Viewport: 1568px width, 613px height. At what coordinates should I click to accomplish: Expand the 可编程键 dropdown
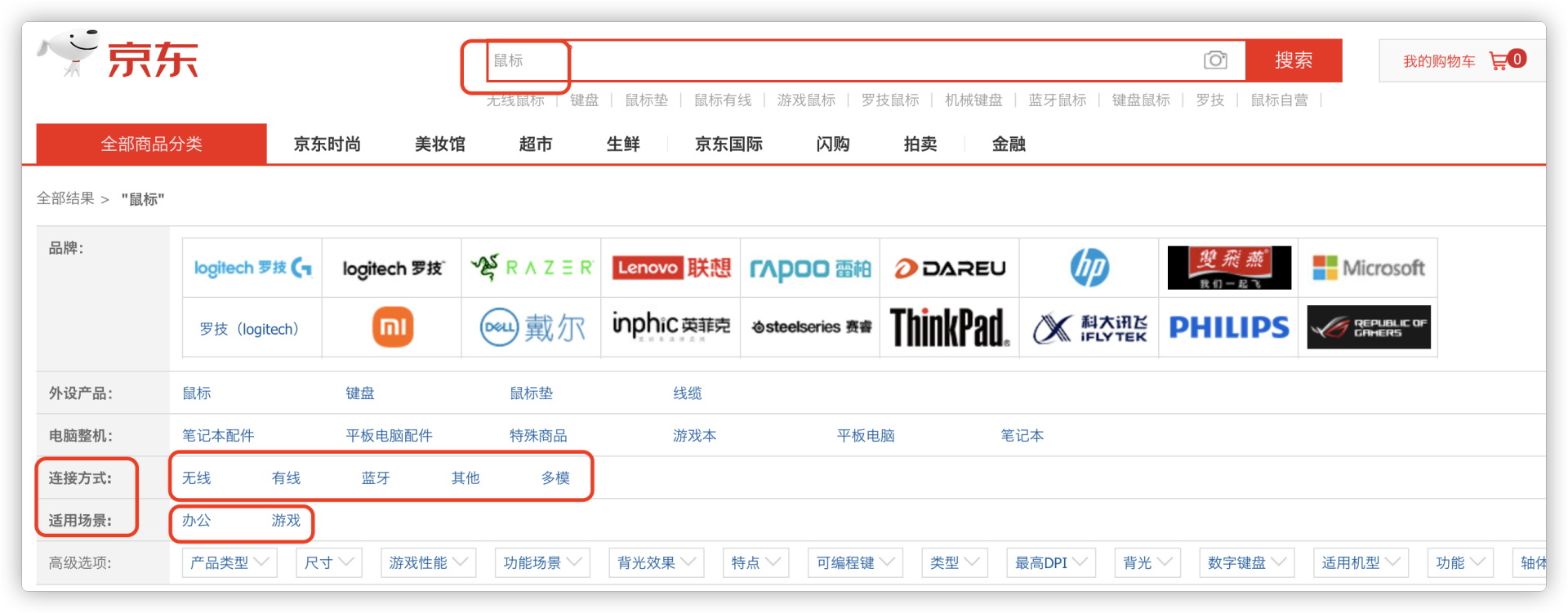click(x=855, y=562)
